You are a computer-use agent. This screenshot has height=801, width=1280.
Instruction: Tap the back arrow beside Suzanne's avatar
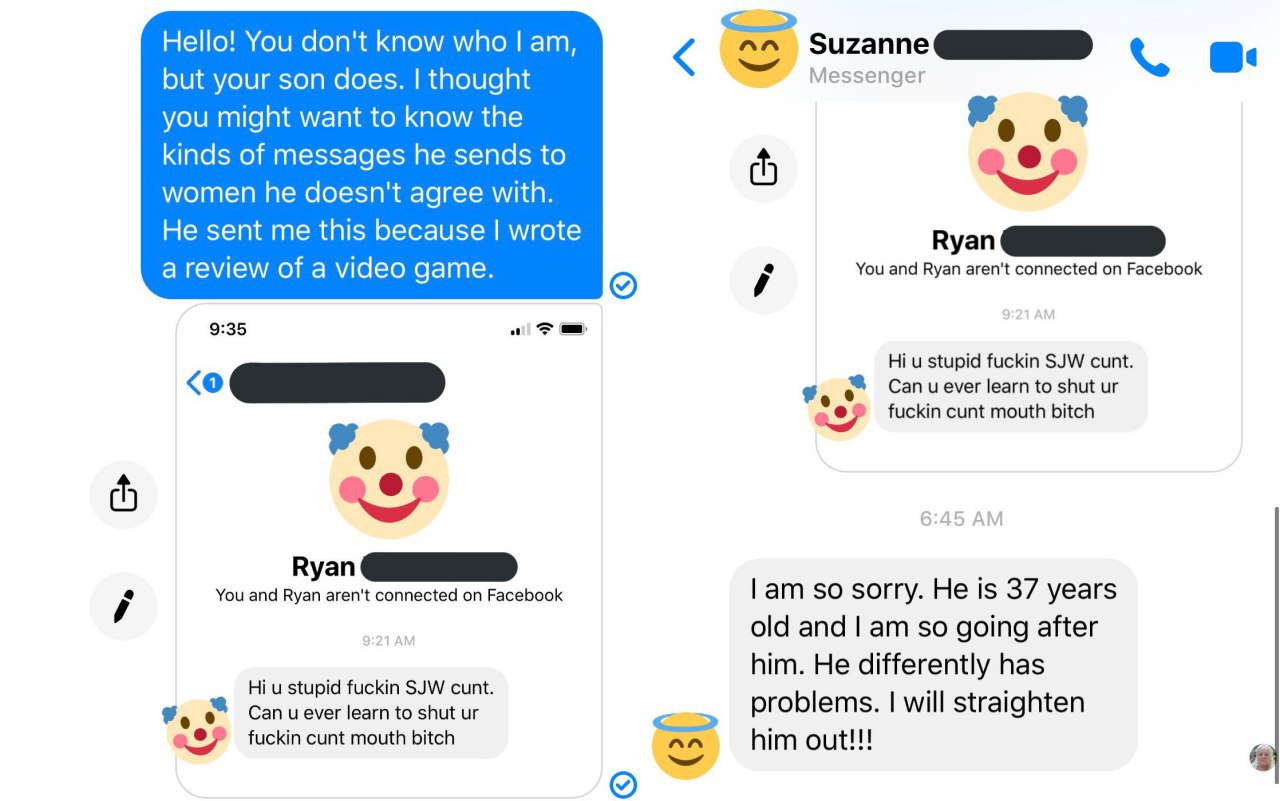[x=684, y=57]
